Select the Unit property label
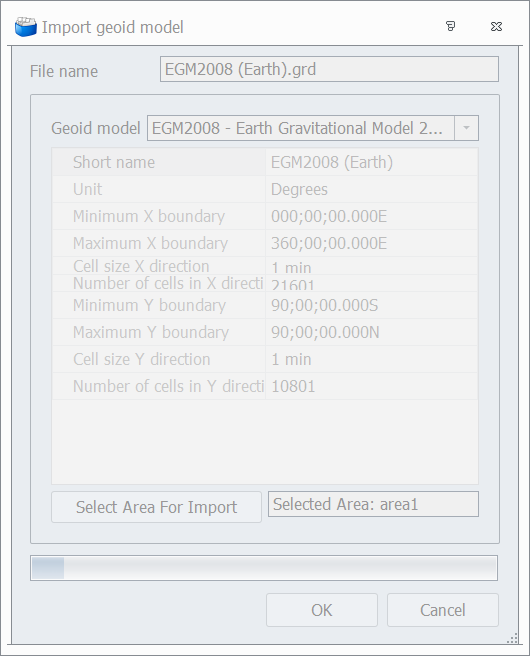 [x=87, y=189]
